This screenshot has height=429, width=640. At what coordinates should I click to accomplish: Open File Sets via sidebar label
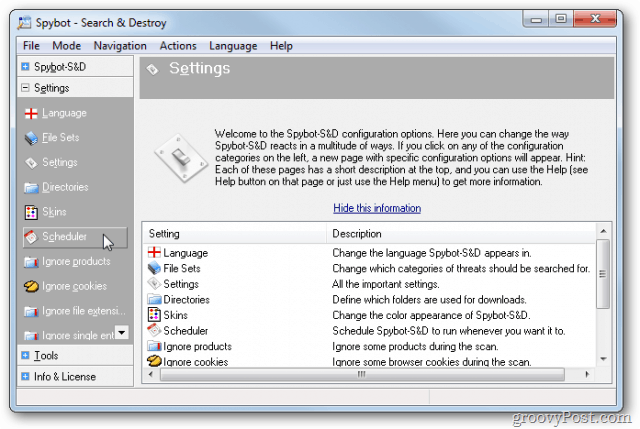click(61, 138)
